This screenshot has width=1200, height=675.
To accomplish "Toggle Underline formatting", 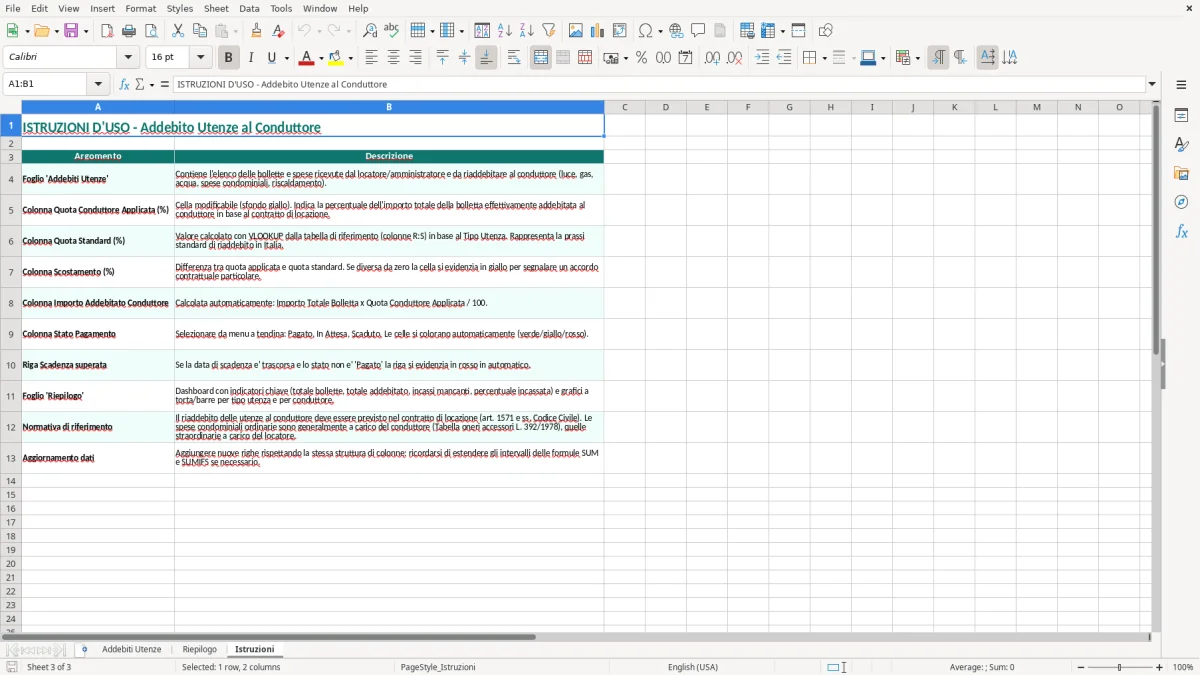I will [x=270, y=58].
